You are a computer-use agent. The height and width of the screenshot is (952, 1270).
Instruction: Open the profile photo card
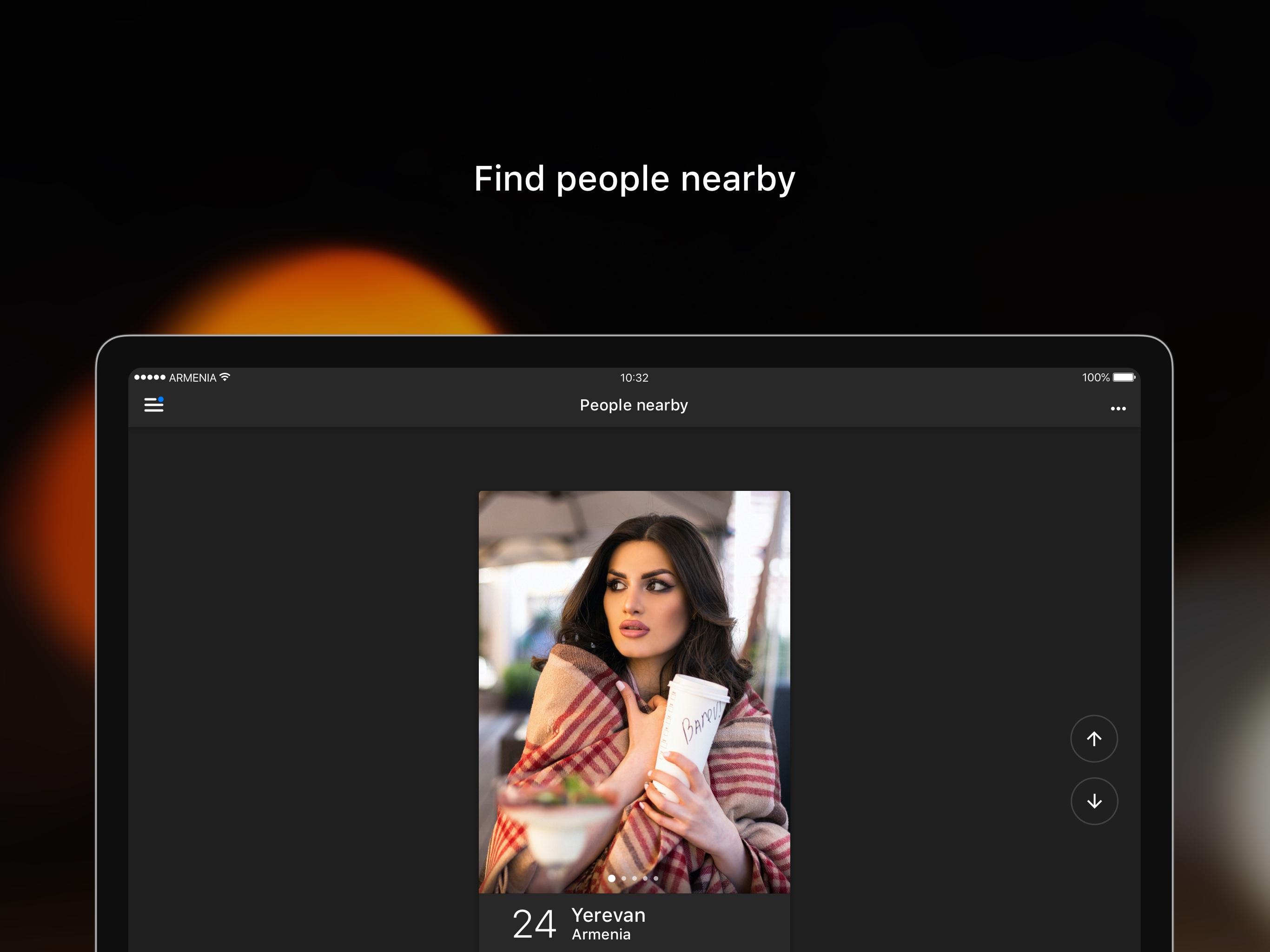point(635,692)
